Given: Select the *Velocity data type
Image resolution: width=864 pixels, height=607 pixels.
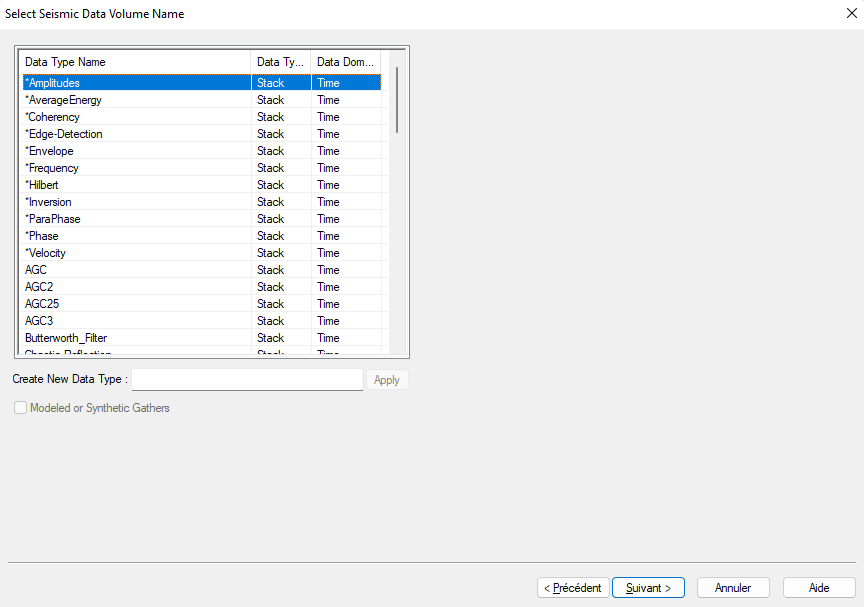Looking at the screenshot, I should [46, 253].
